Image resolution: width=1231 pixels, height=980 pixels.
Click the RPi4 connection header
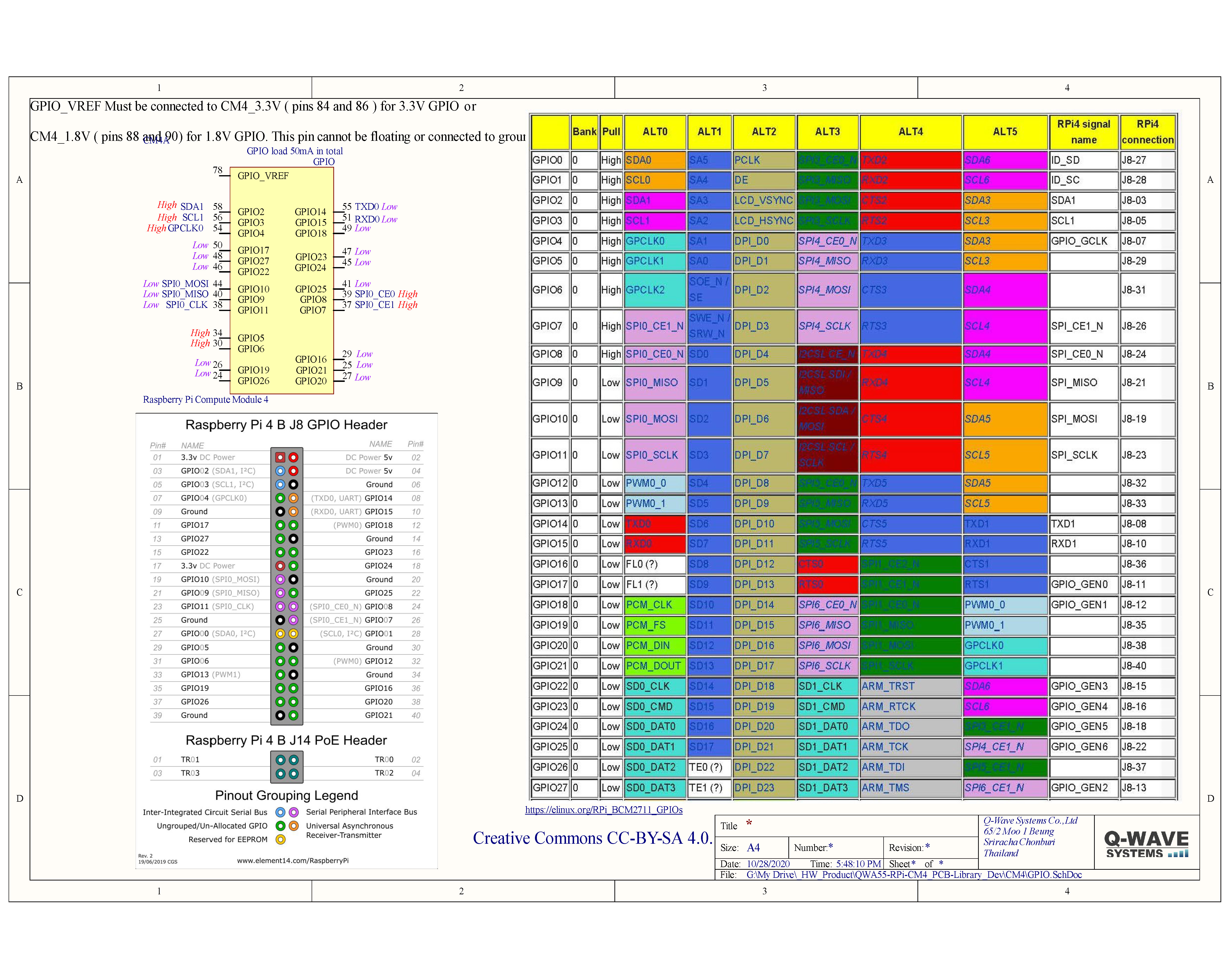[1148, 132]
